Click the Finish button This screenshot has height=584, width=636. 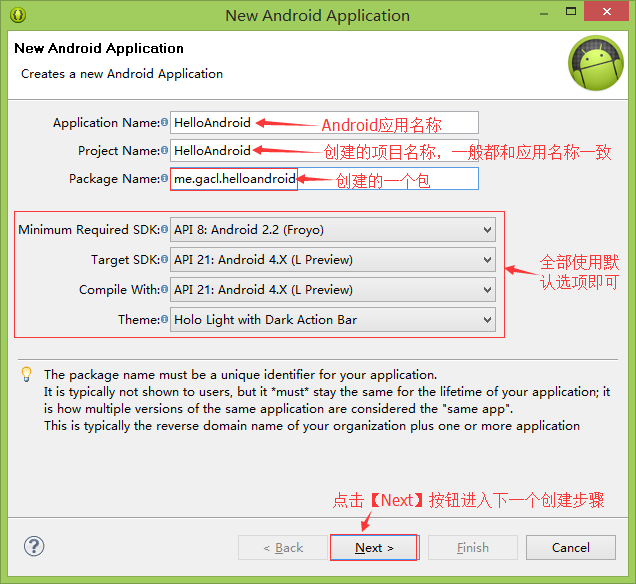[x=473, y=548]
